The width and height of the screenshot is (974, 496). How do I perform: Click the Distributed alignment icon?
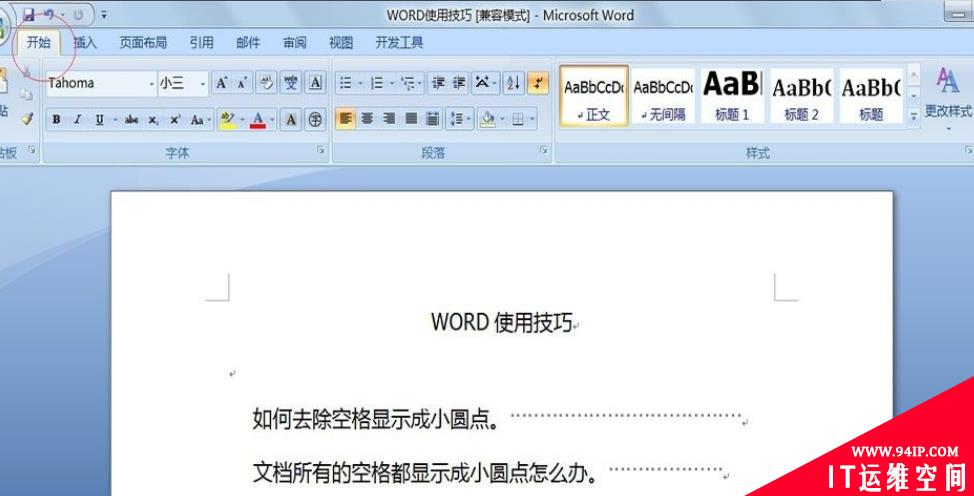(433, 119)
